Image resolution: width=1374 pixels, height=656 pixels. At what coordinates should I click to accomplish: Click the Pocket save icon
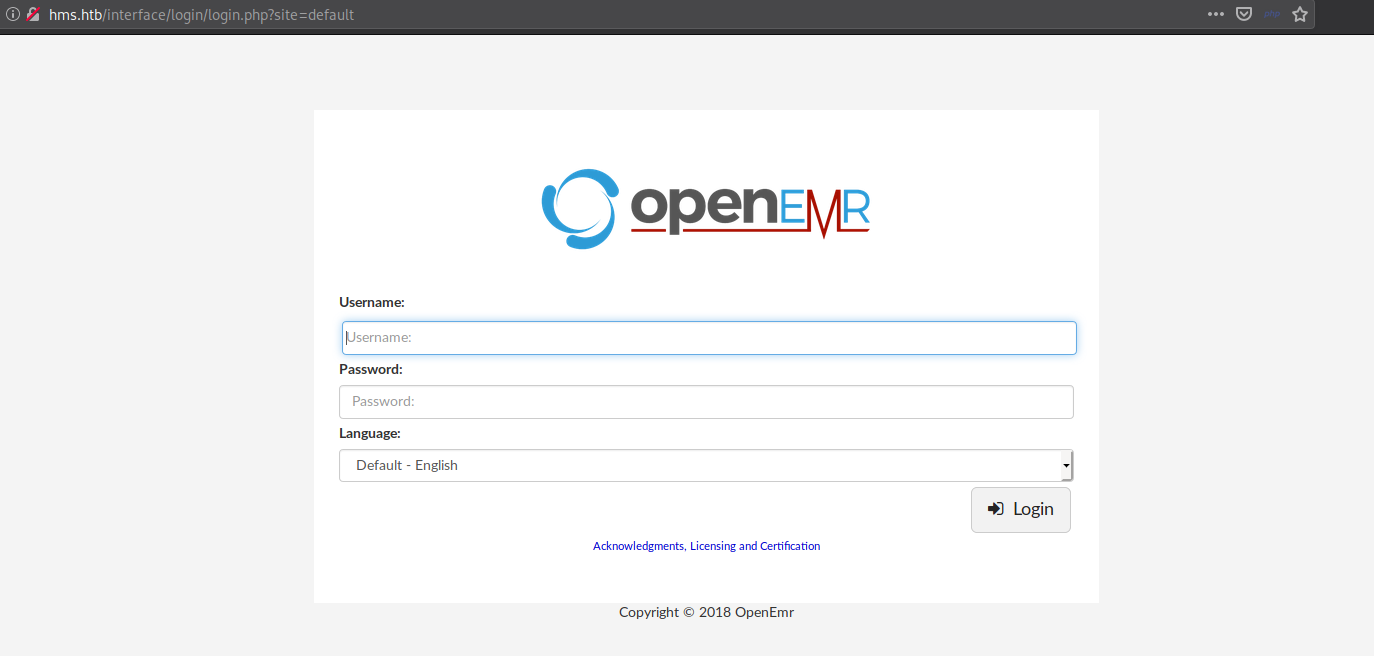(1244, 15)
